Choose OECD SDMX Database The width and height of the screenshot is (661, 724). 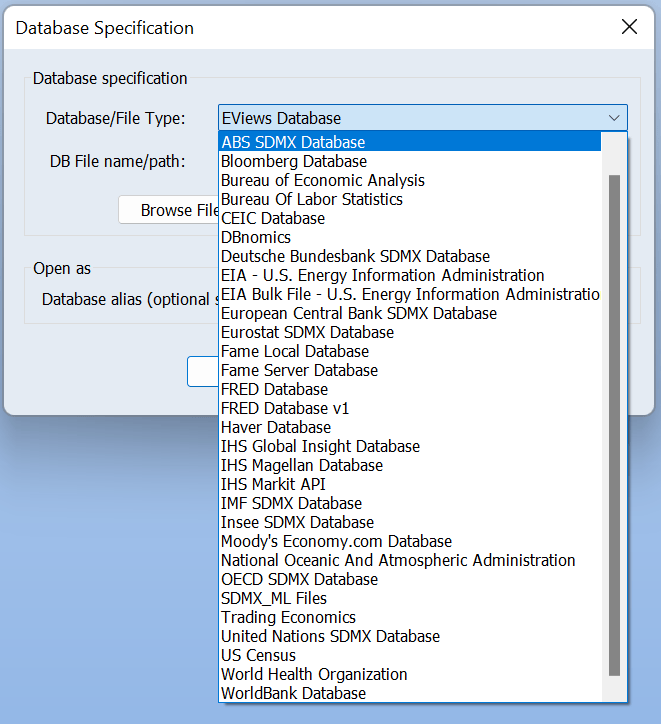point(299,579)
